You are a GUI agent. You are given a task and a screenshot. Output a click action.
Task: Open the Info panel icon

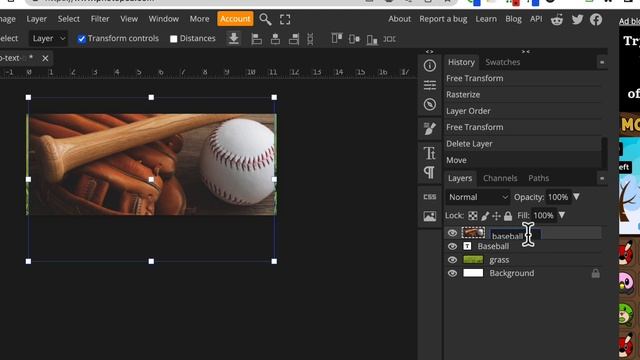click(x=429, y=66)
